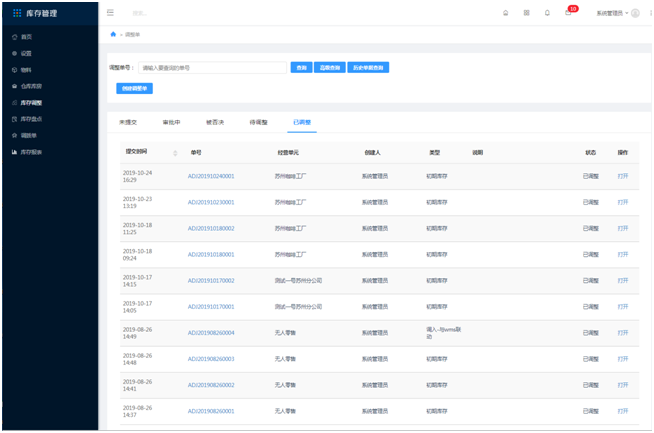Click 打开 for row ADJ201908260002
The image size is (654, 433).
coord(623,385)
